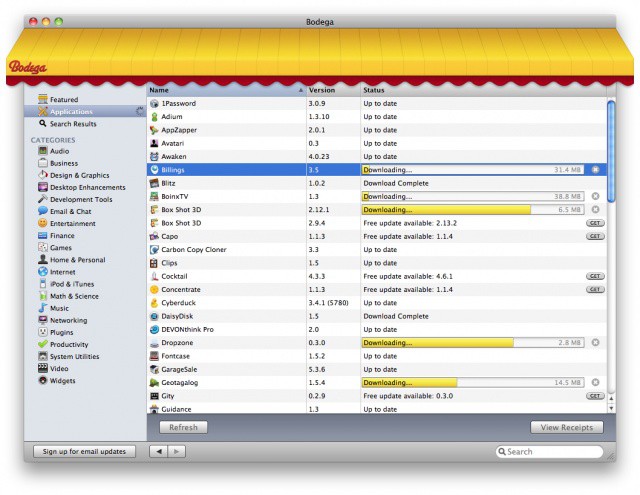Cancel the Dropzone download
This screenshot has height=495, width=640.
click(595, 342)
